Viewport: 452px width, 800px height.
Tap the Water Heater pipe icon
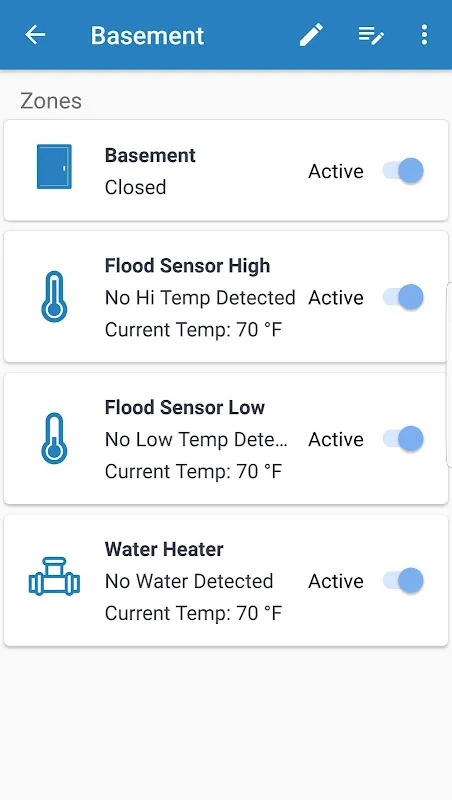[54, 577]
